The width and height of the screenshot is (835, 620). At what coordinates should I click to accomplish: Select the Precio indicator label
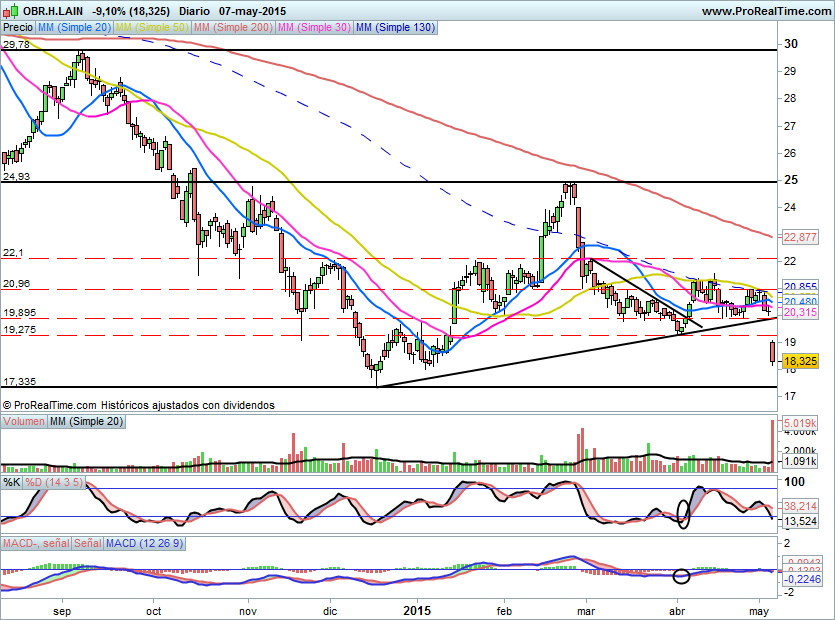[18, 29]
